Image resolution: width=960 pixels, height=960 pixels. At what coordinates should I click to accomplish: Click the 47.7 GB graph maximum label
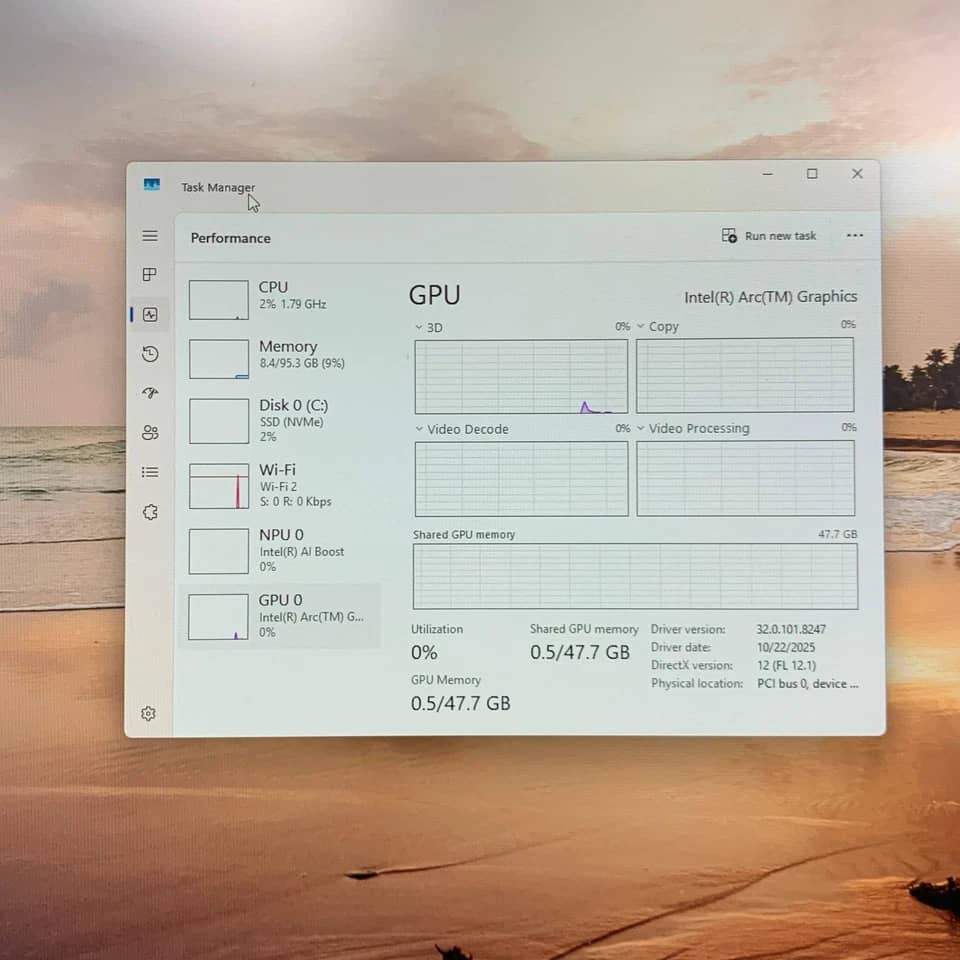pyautogui.click(x=838, y=534)
